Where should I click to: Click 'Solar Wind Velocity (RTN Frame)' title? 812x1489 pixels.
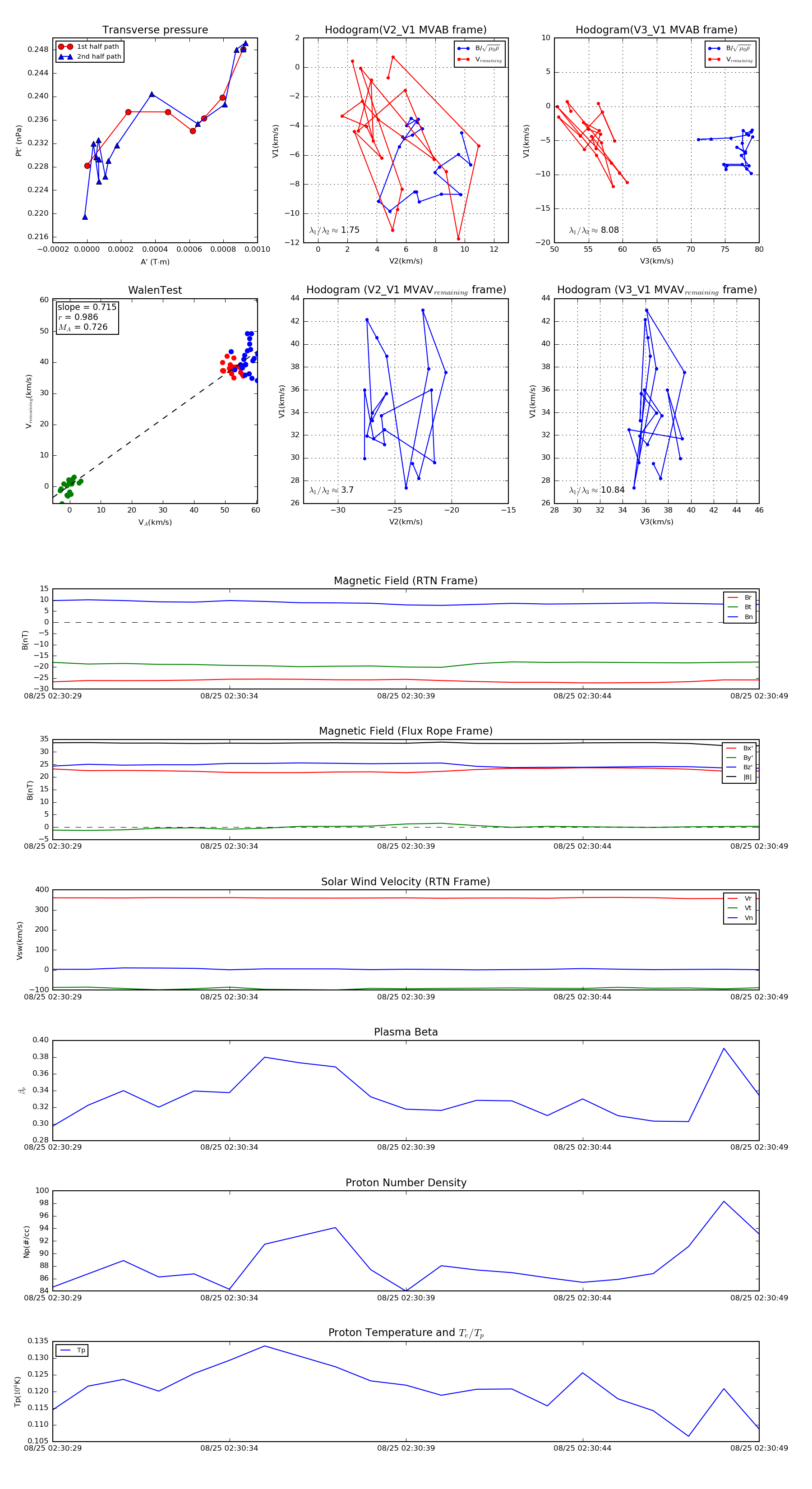(x=406, y=882)
